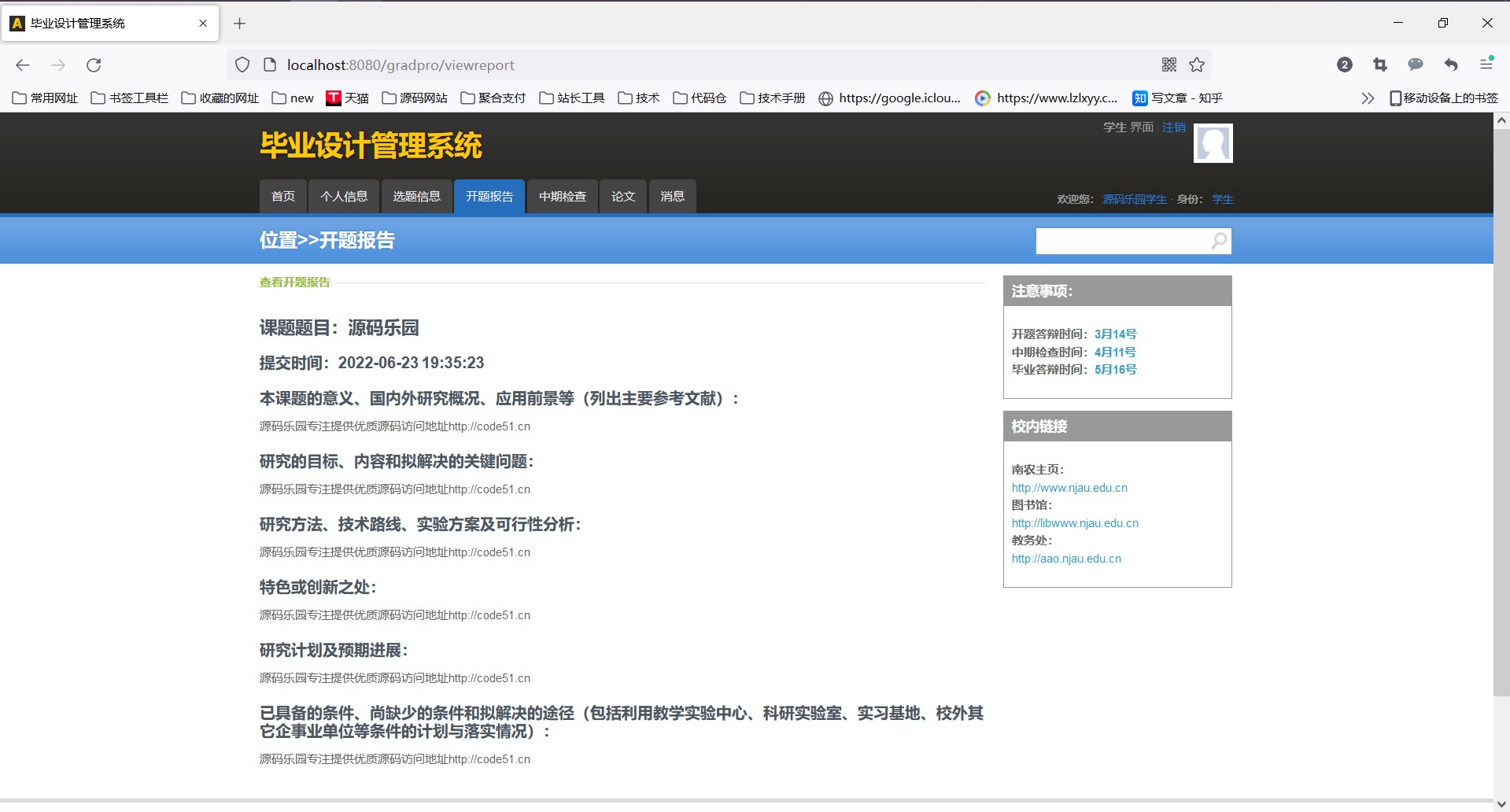Click the page vertical scrollbar
Image resolution: width=1510 pixels, height=812 pixels.
coord(1501,413)
